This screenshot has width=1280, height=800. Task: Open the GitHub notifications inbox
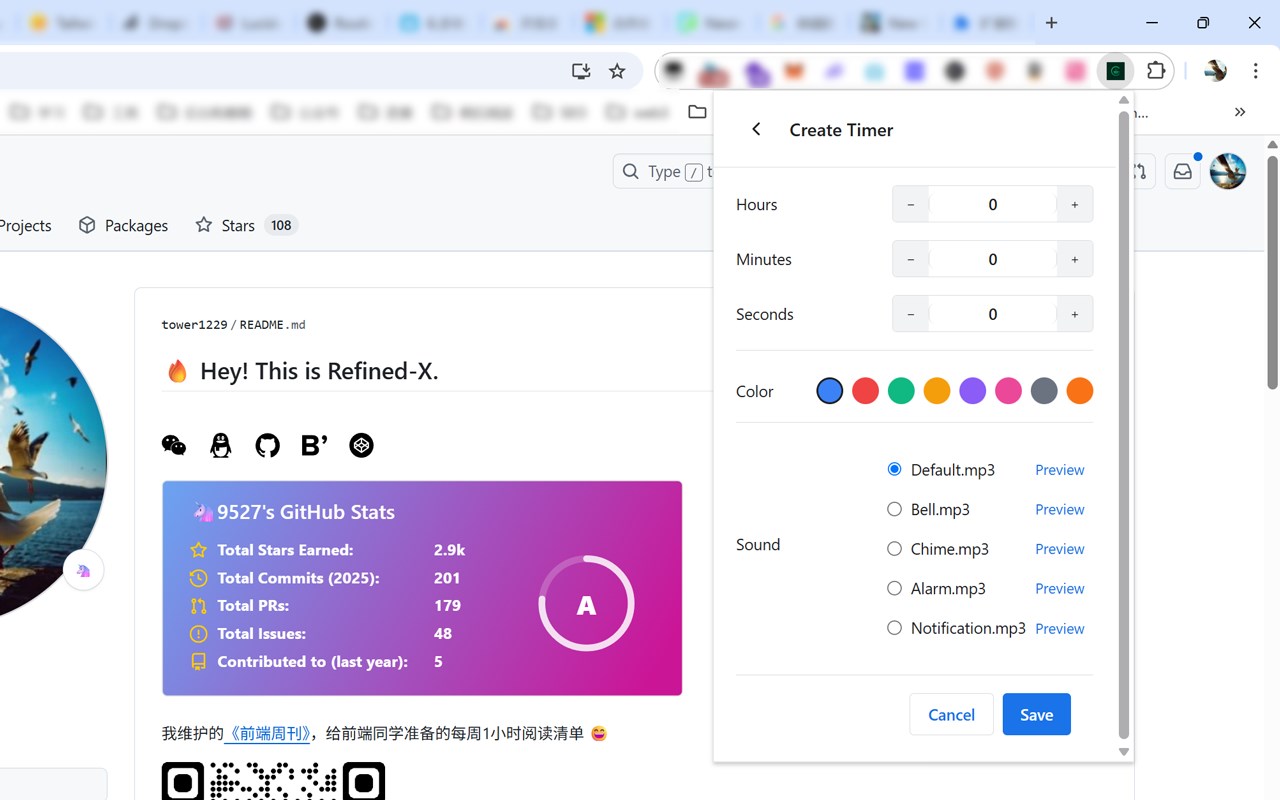click(x=1183, y=172)
